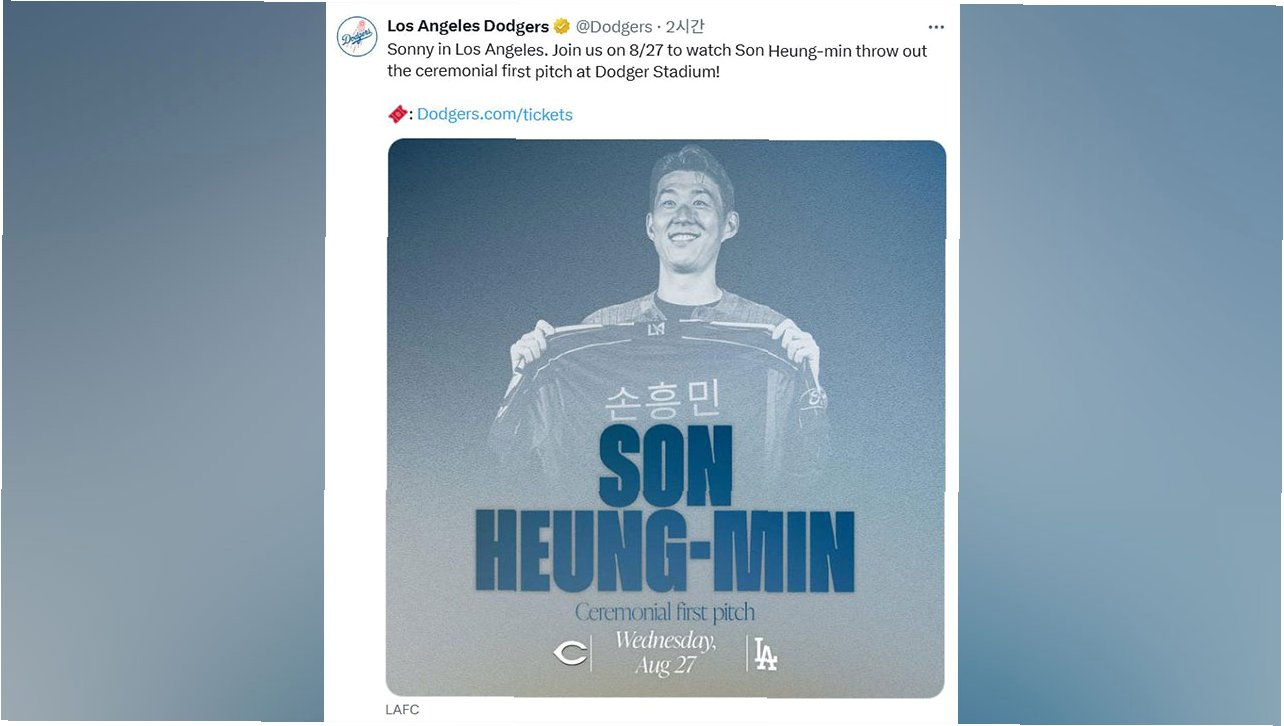Click the Wednesday, Aug 27 date text
Screen dimensions: 1284x726
(665, 653)
